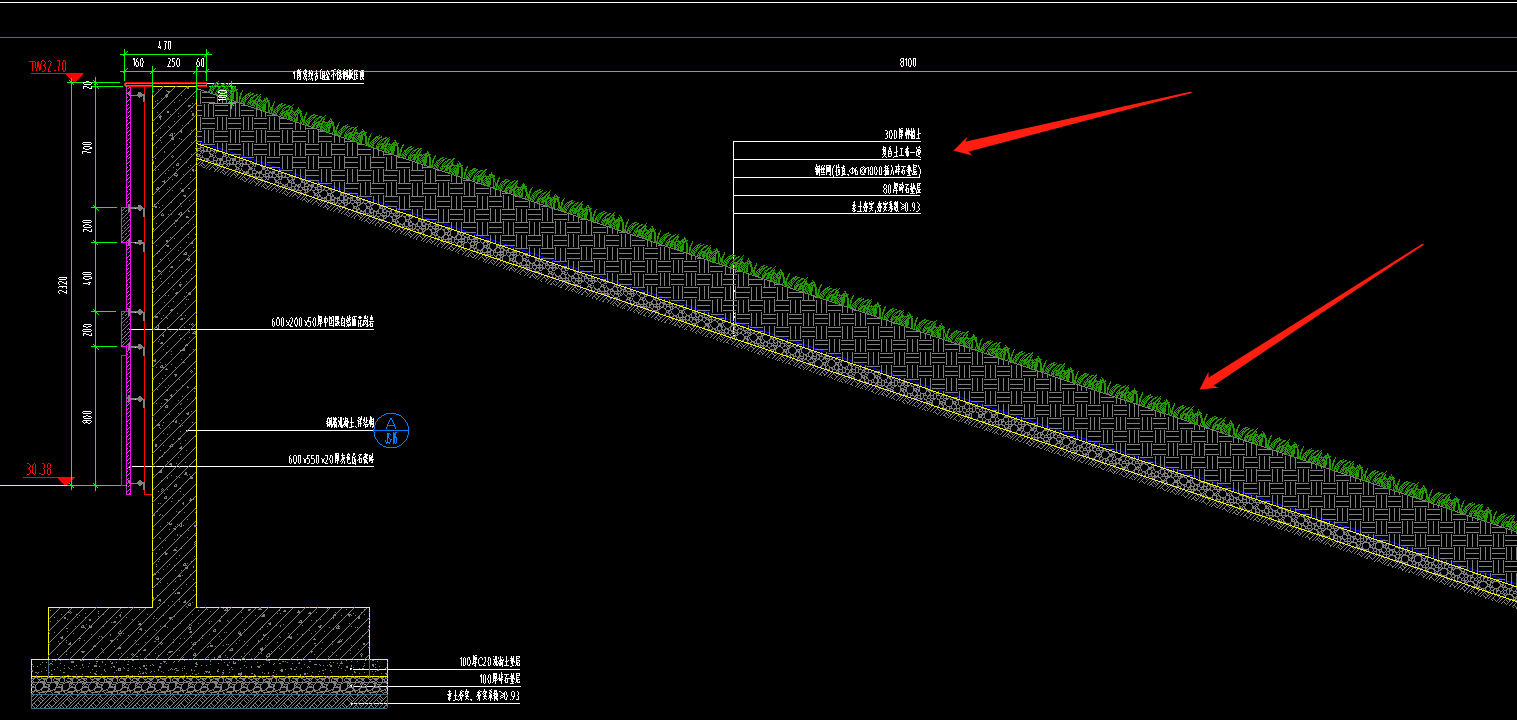Click the 300厚 soil layer annotation

pos(902,133)
